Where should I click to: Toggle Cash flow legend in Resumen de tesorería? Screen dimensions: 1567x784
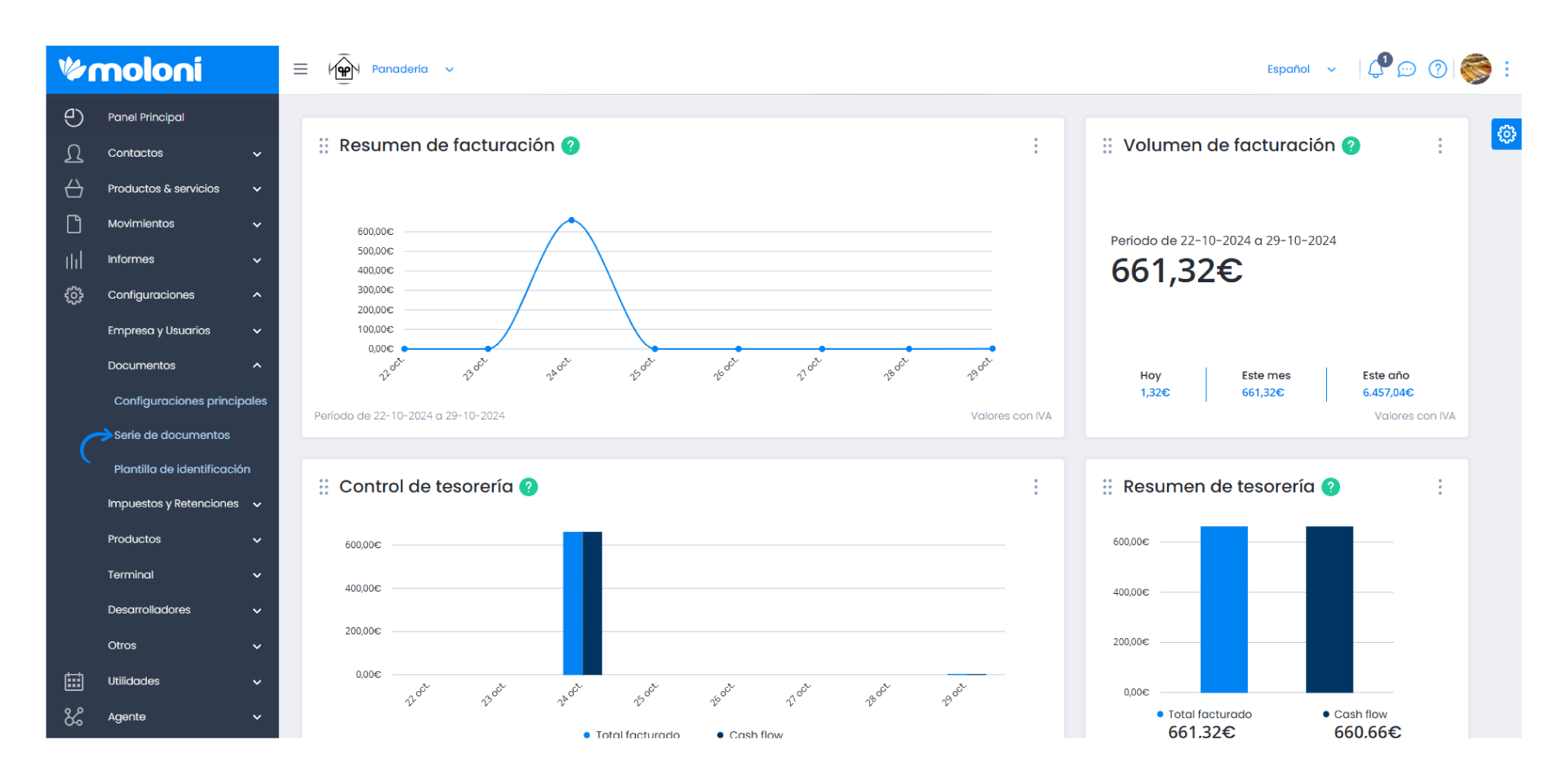(1355, 714)
